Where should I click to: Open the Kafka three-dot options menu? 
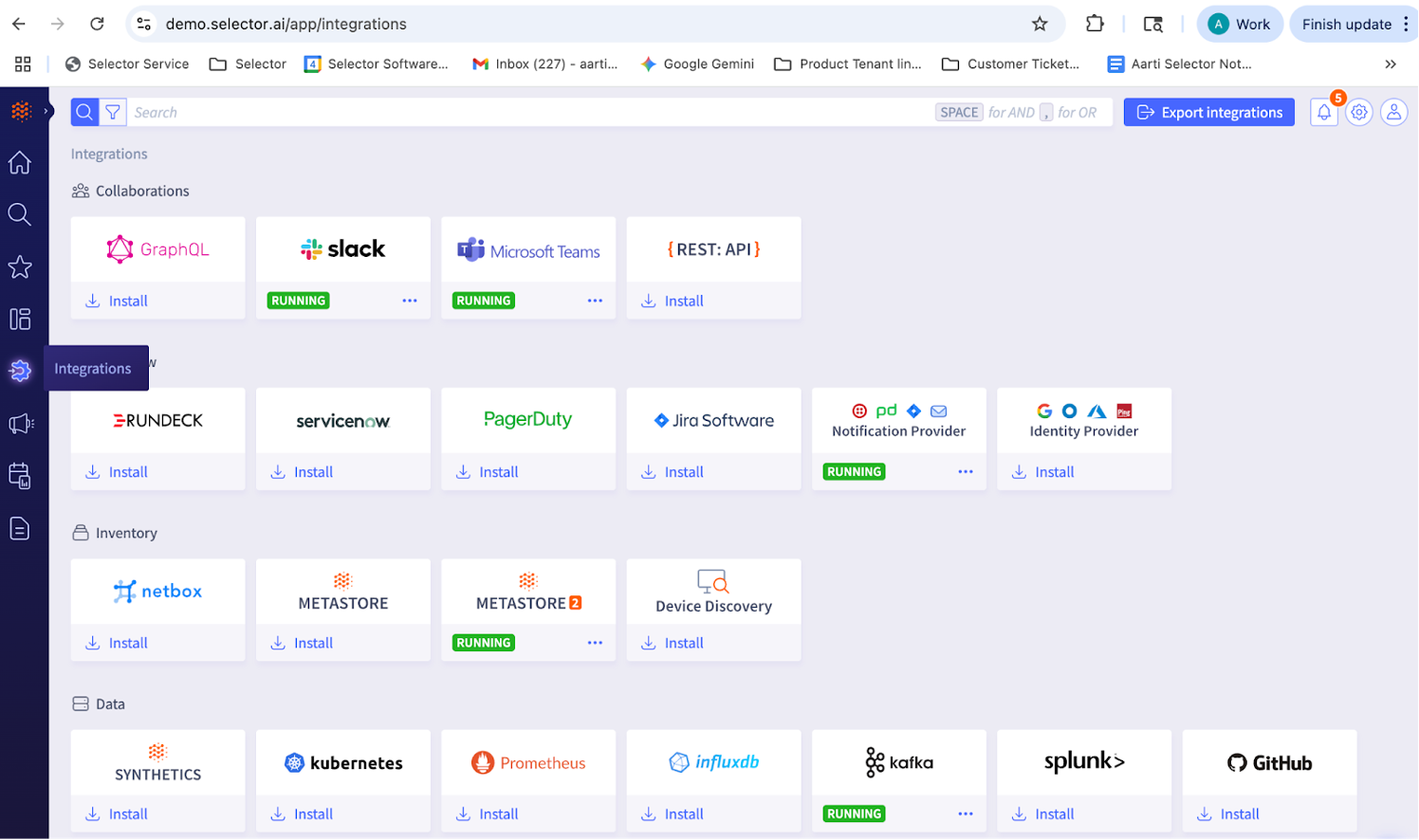click(x=966, y=813)
